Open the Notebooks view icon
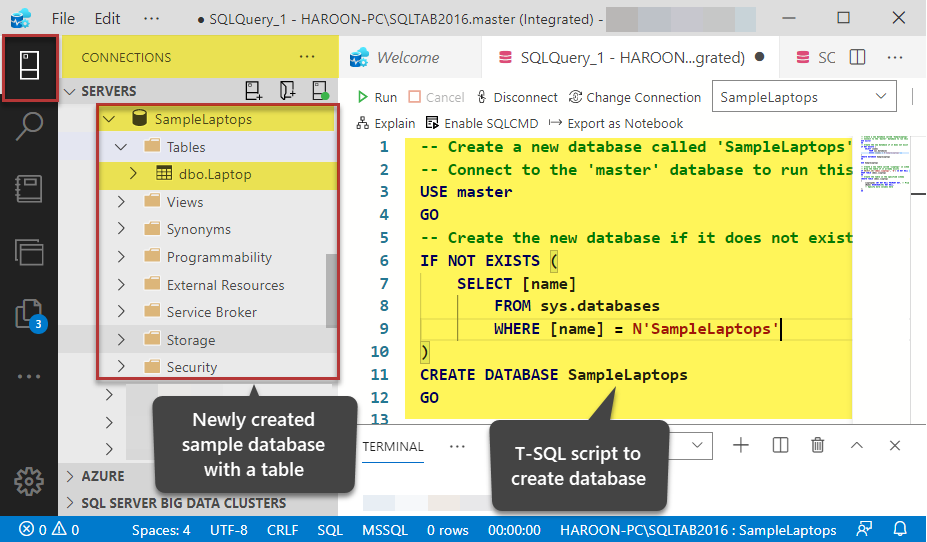The image size is (927, 542). click(29, 189)
